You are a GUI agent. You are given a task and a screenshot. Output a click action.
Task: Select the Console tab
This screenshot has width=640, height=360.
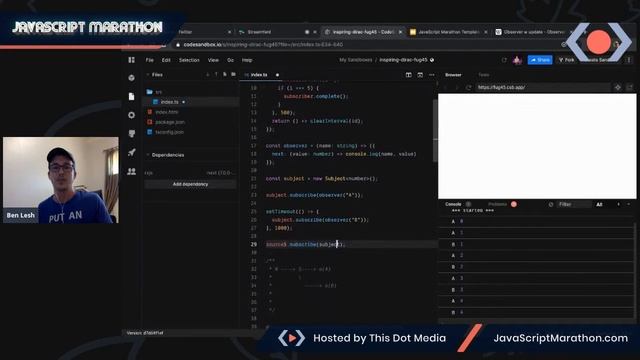453,204
